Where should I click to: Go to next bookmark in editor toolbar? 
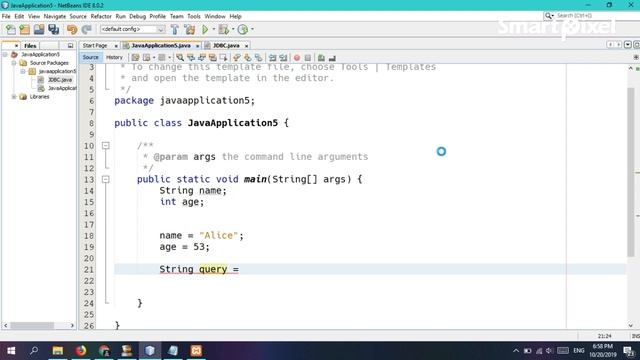pyautogui.click(x=247, y=58)
